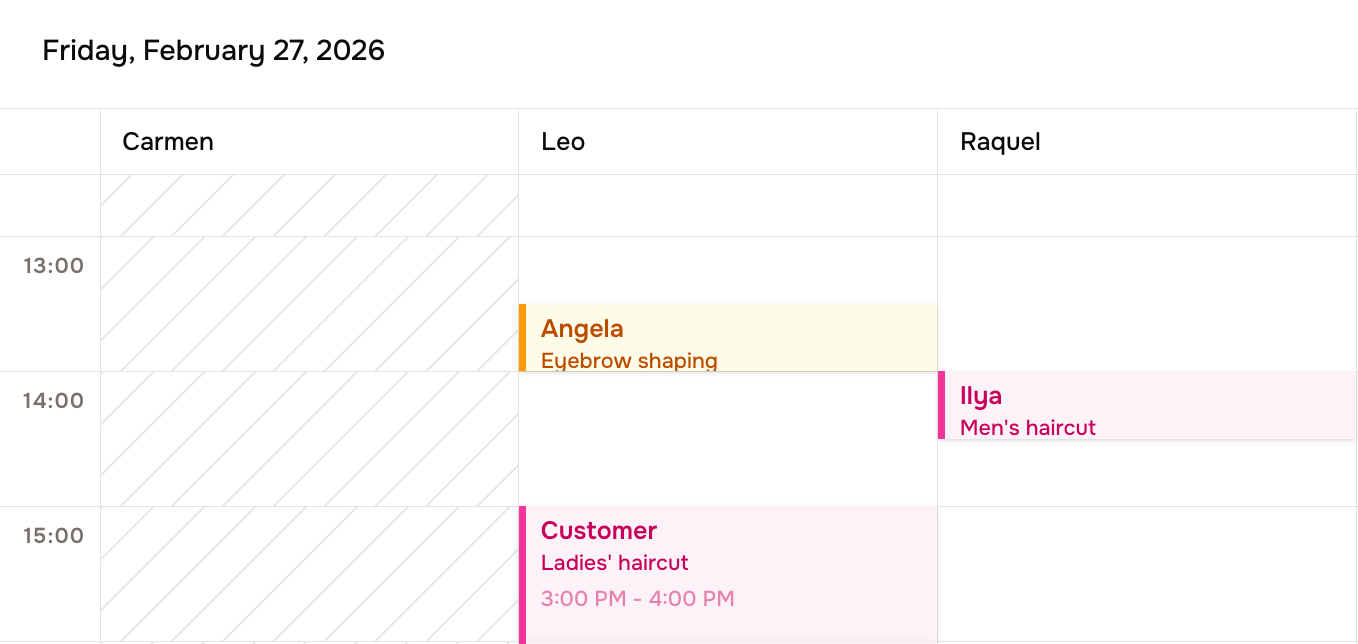Click the 13:00 time label

click(53, 265)
